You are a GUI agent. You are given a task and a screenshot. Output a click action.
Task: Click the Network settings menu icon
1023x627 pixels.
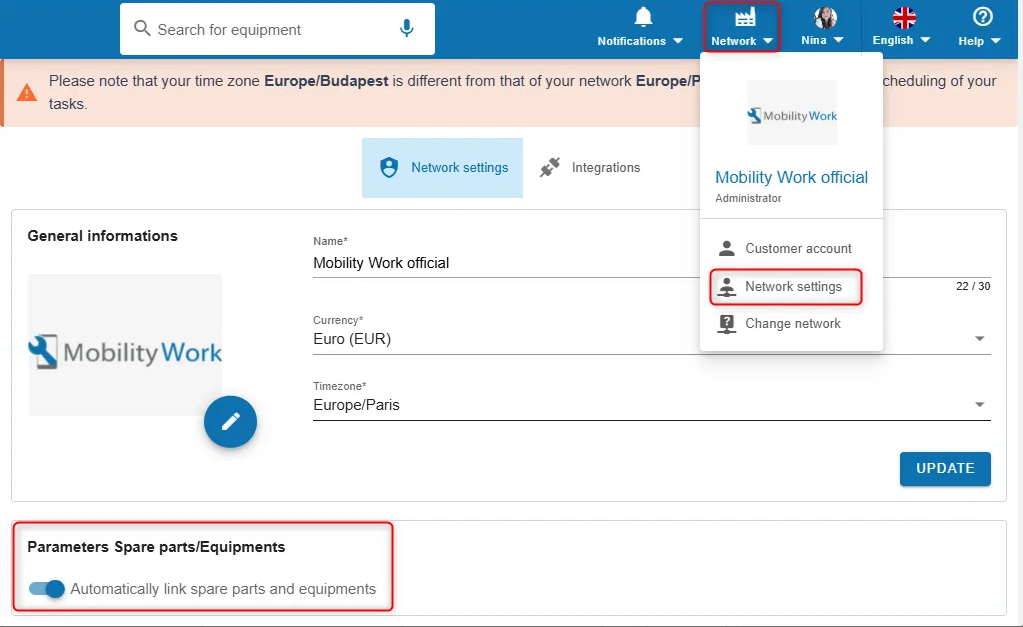coord(726,286)
